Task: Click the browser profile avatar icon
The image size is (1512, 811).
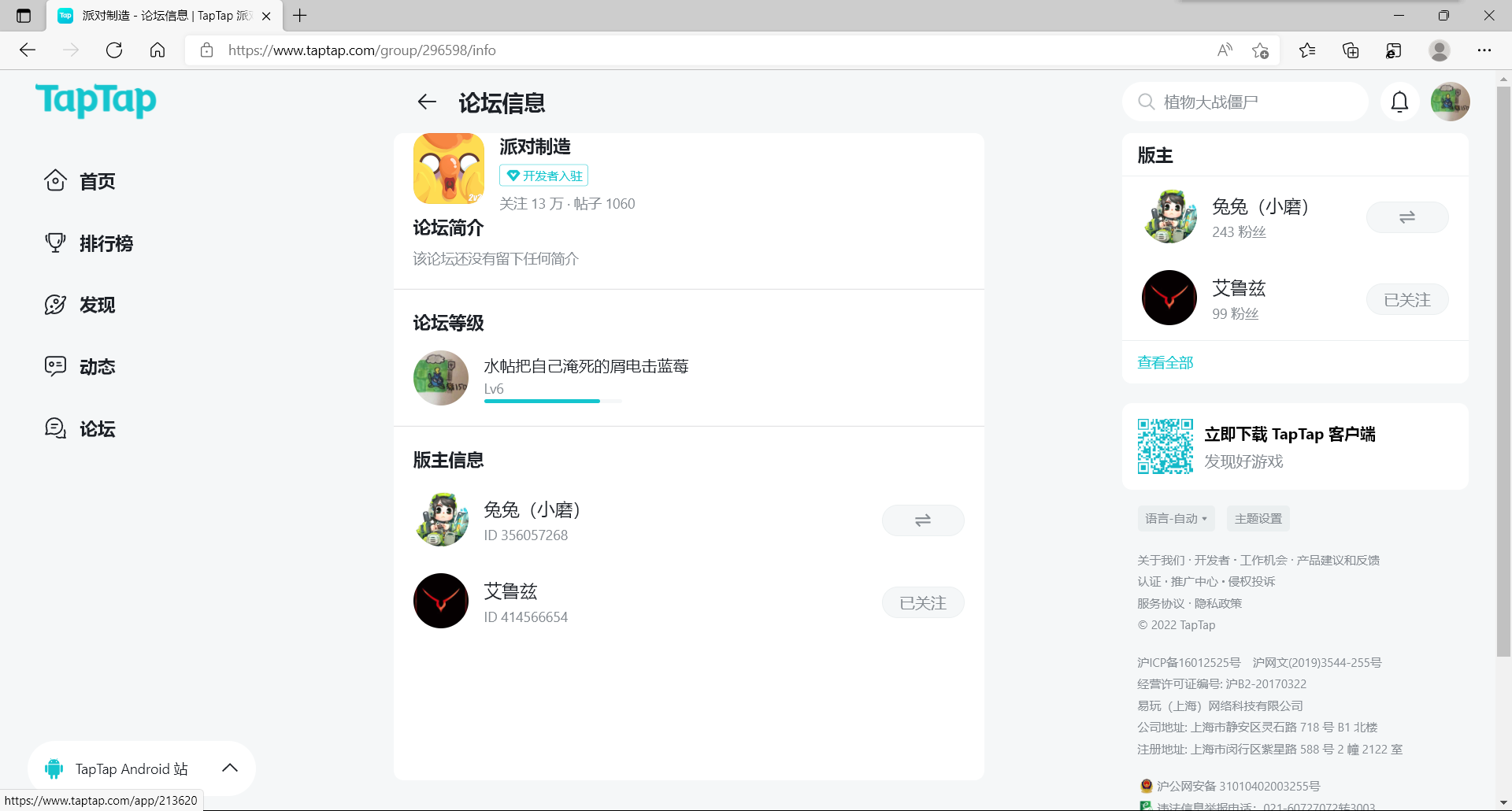Action: pos(1440,50)
